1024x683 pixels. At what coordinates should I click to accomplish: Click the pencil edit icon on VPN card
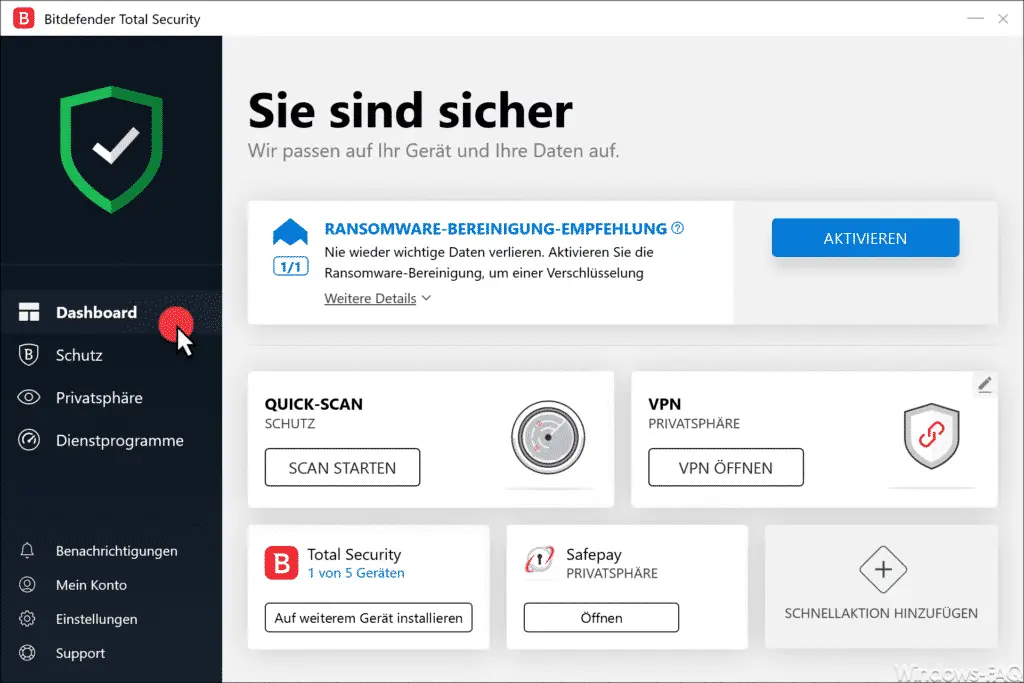(985, 385)
